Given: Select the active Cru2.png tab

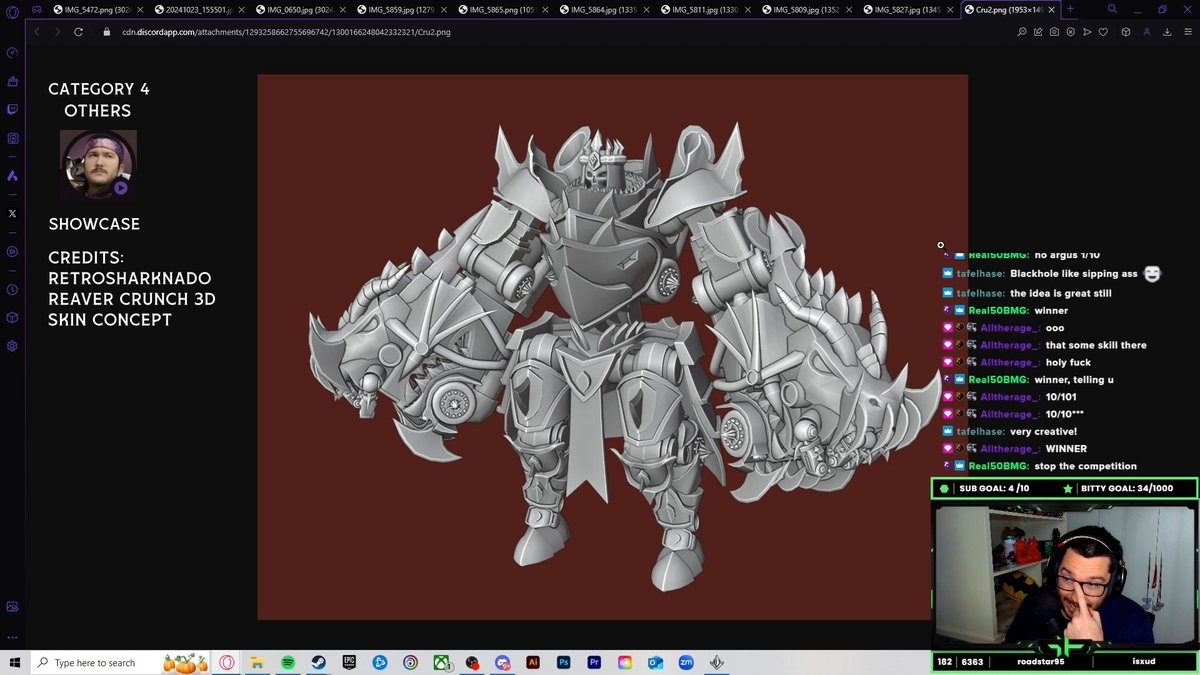Looking at the screenshot, I should [1010, 9].
